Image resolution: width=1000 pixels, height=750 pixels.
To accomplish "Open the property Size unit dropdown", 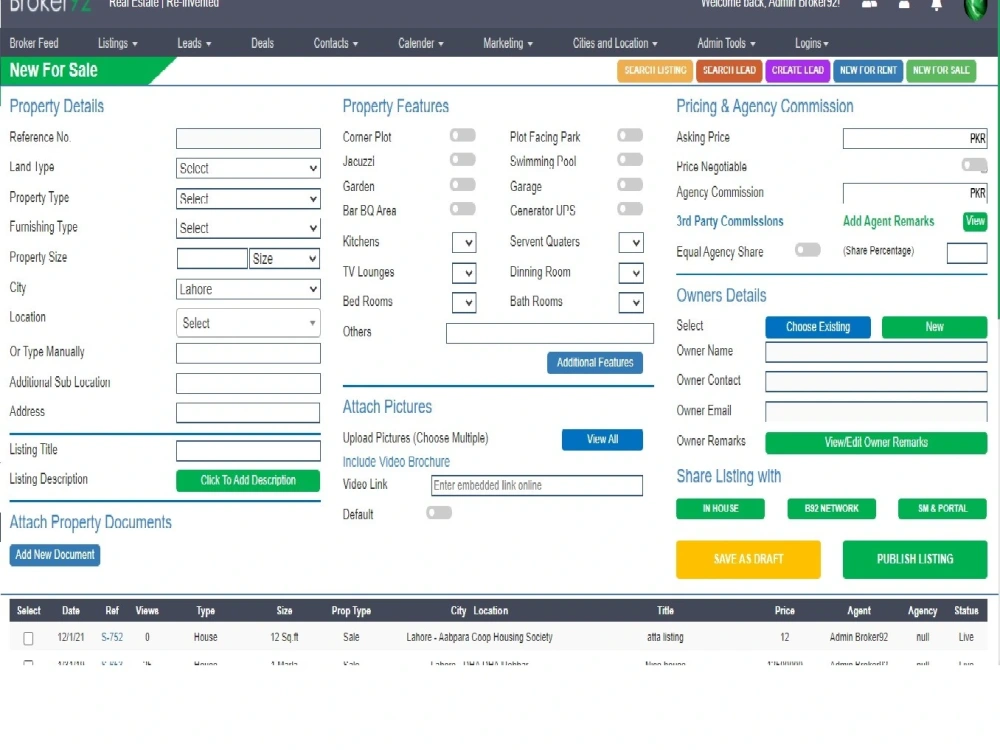I will [x=284, y=258].
